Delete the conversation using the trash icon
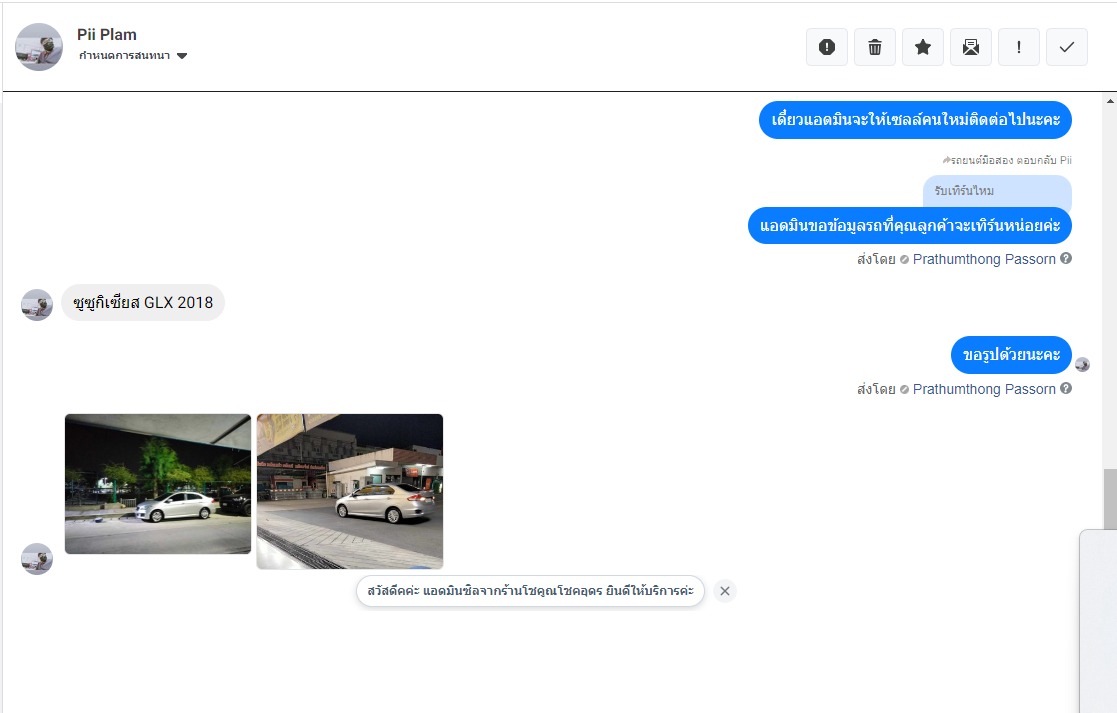This screenshot has height=713, width=1117. coord(875,47)
